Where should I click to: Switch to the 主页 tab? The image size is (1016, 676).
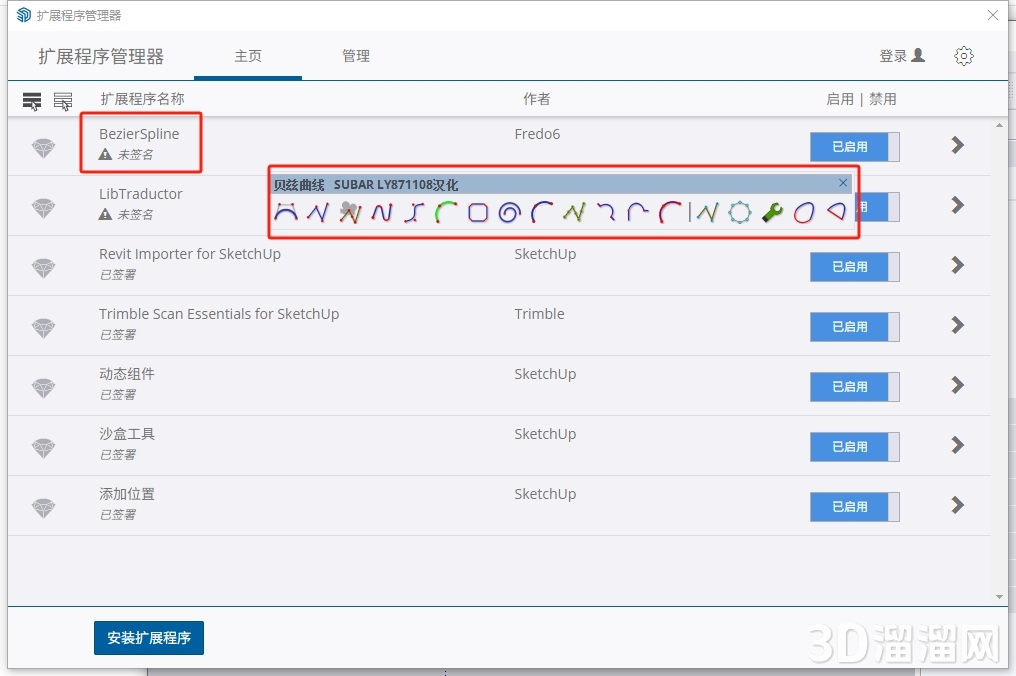pyautogui.click(x=248, y=56)
